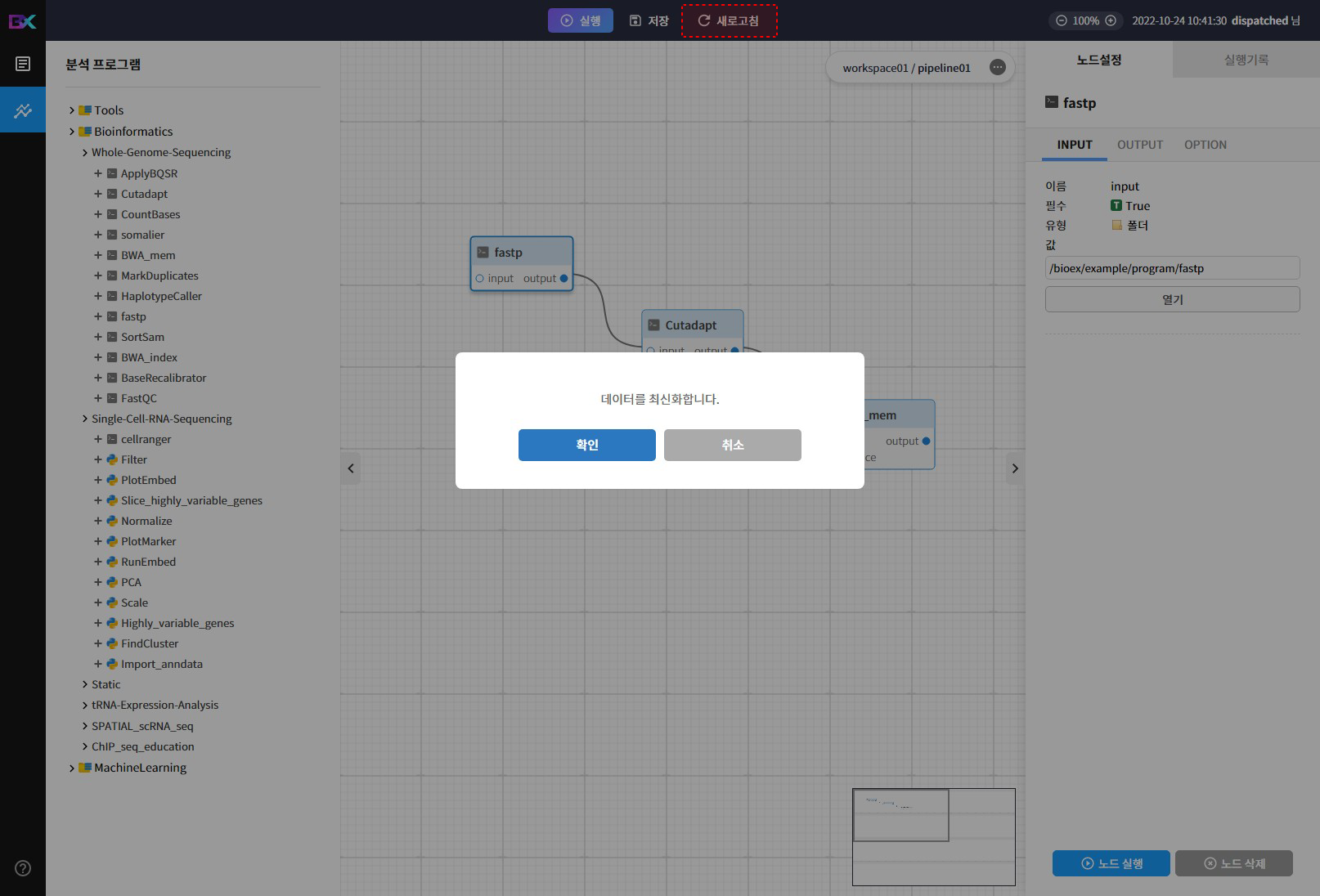The image size is (1320, 896).
Task: Click the 실행 run button in top bar
Action: click(581, 20)
